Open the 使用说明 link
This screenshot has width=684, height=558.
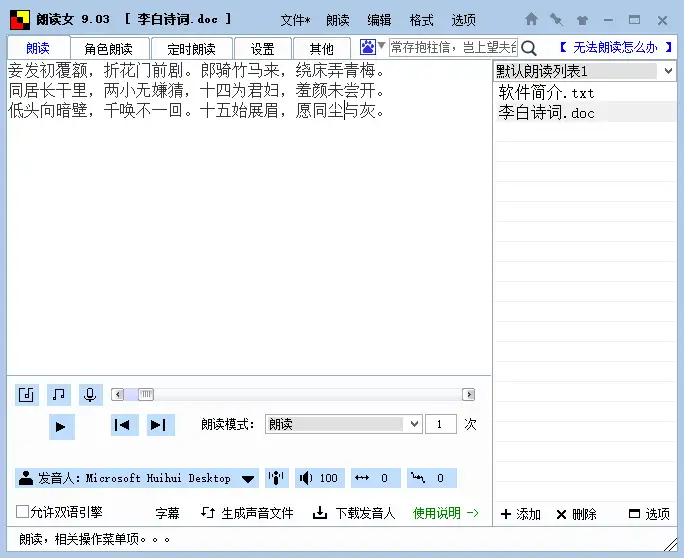pos(445,513)
